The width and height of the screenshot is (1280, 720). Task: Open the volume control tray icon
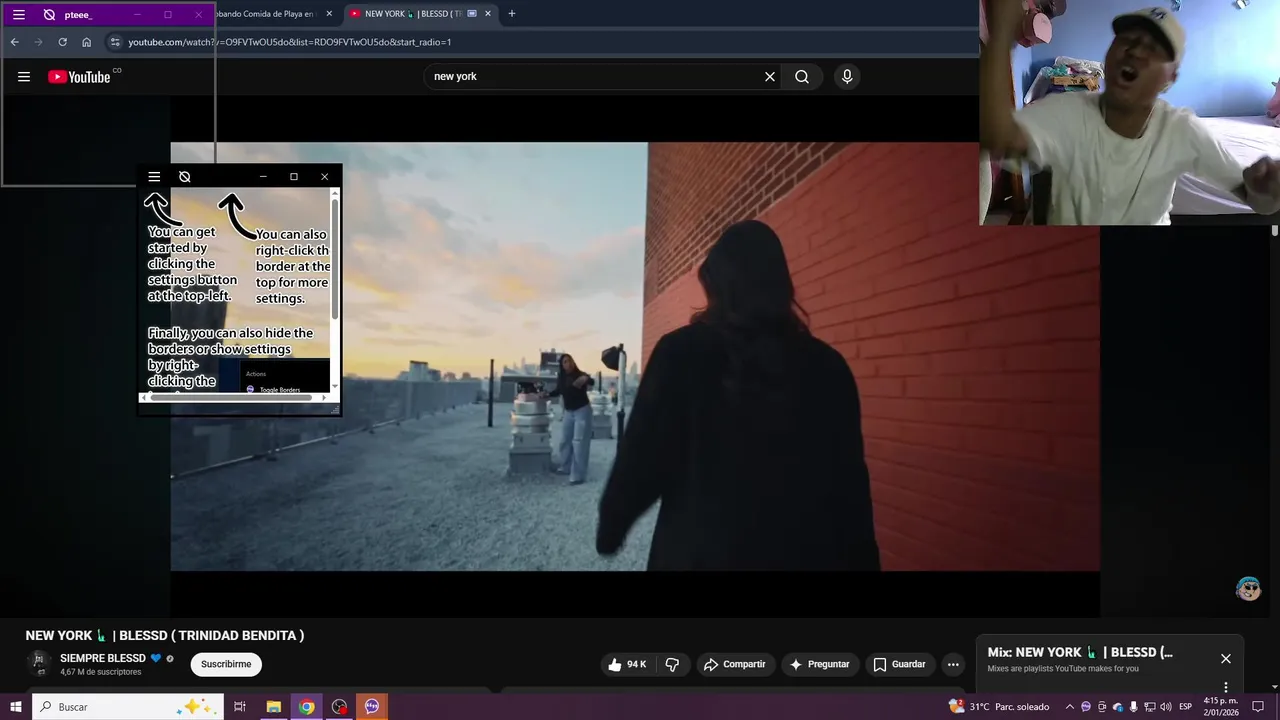pos(1165,707)
